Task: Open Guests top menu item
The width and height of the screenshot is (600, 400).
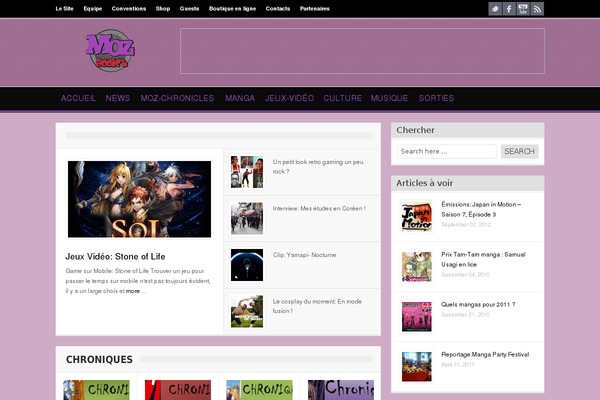Action: [189, 8]
